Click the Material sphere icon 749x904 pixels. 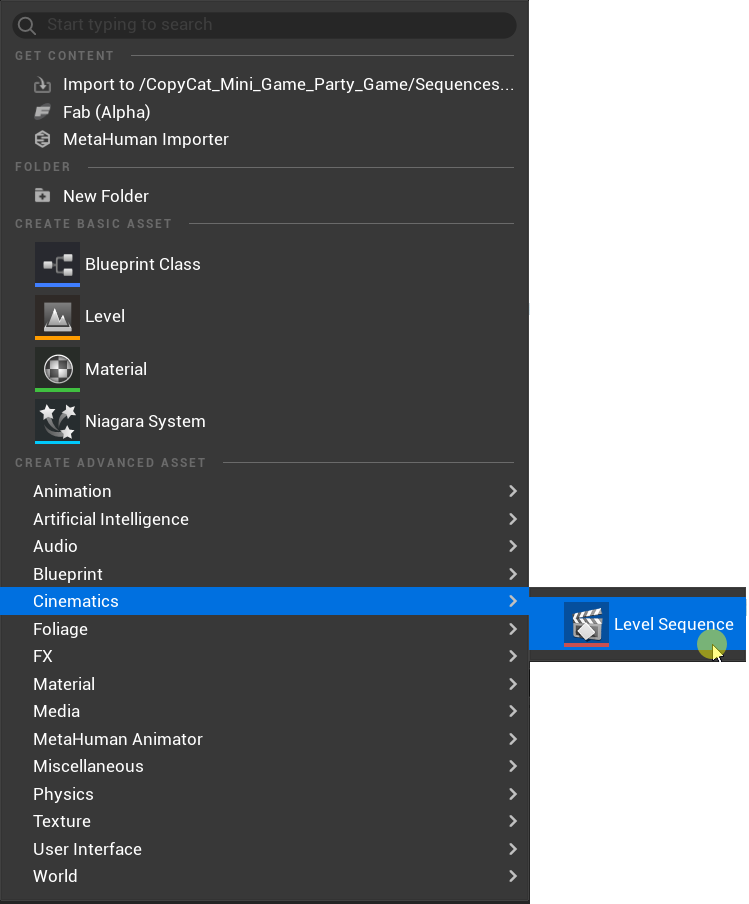point(57,369)
